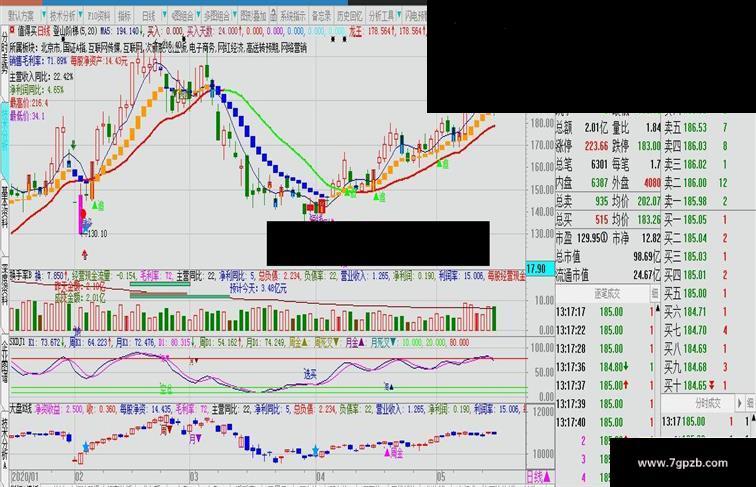Screen dimensions: 756x487
Task: Click the 周▼ marker in the 大盘K线 panel
Action: tap(166, 429)
